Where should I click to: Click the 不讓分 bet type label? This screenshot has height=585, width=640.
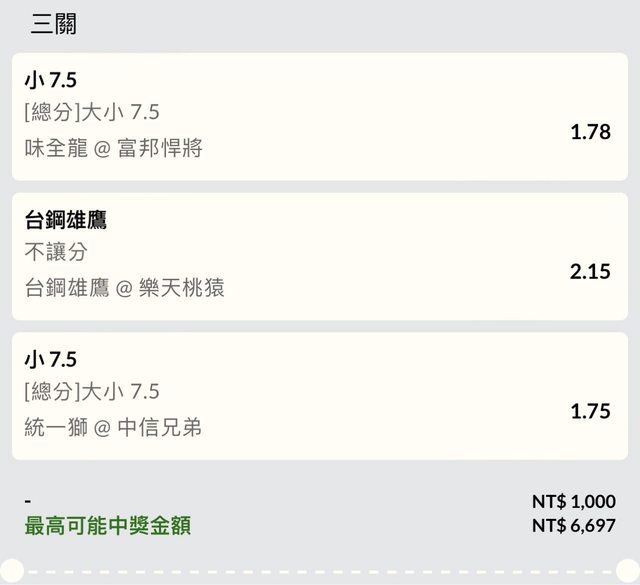(x=56, y=253)
